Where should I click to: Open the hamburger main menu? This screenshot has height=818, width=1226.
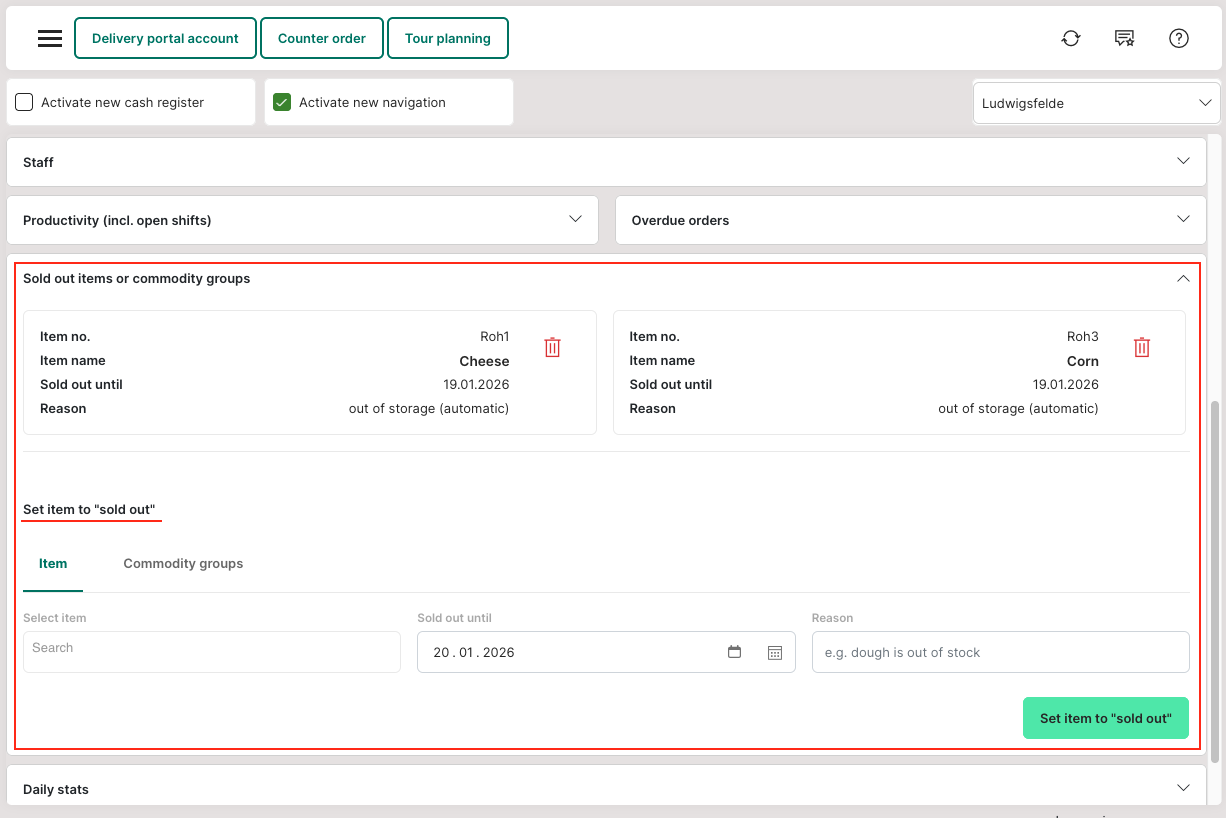tap(50, 39)
